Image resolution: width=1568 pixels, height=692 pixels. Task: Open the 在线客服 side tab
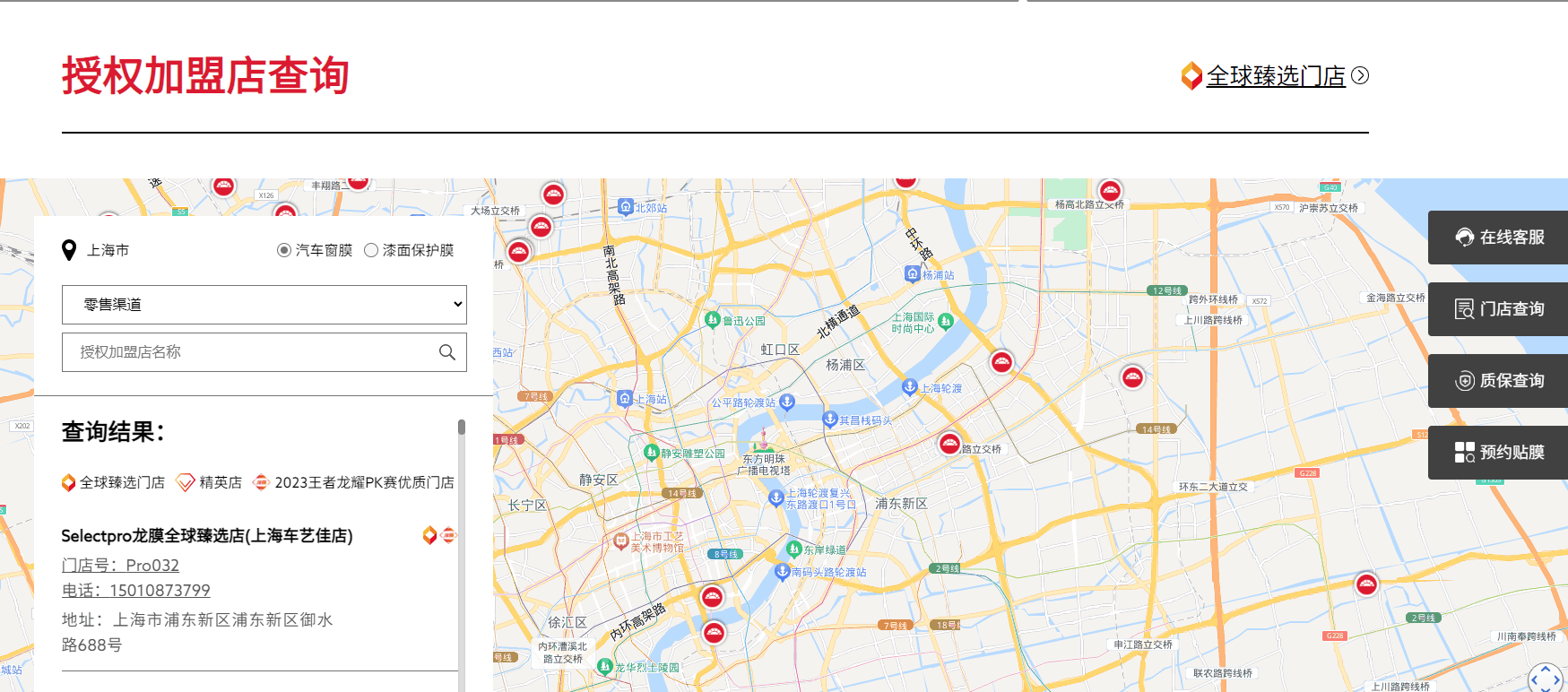tap(1498, 238)
